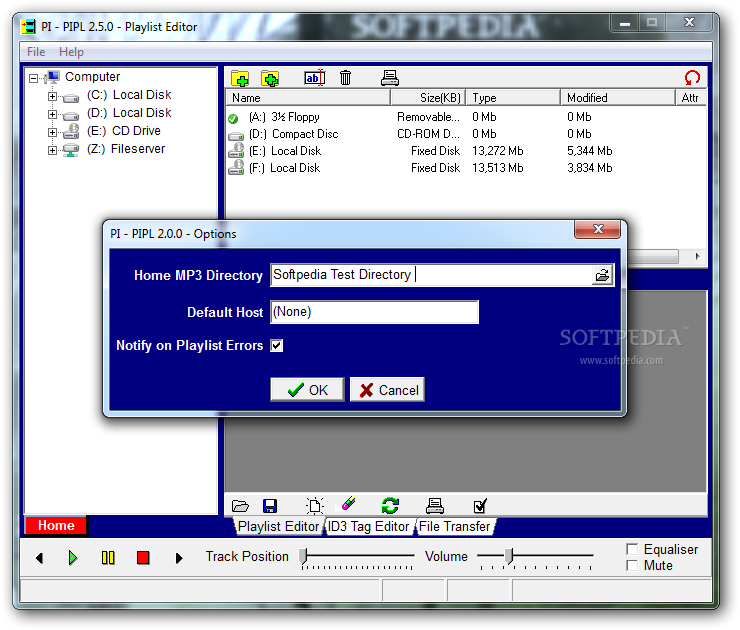Click the add-to-playlist folder icon with green cross

click(270, 78)
